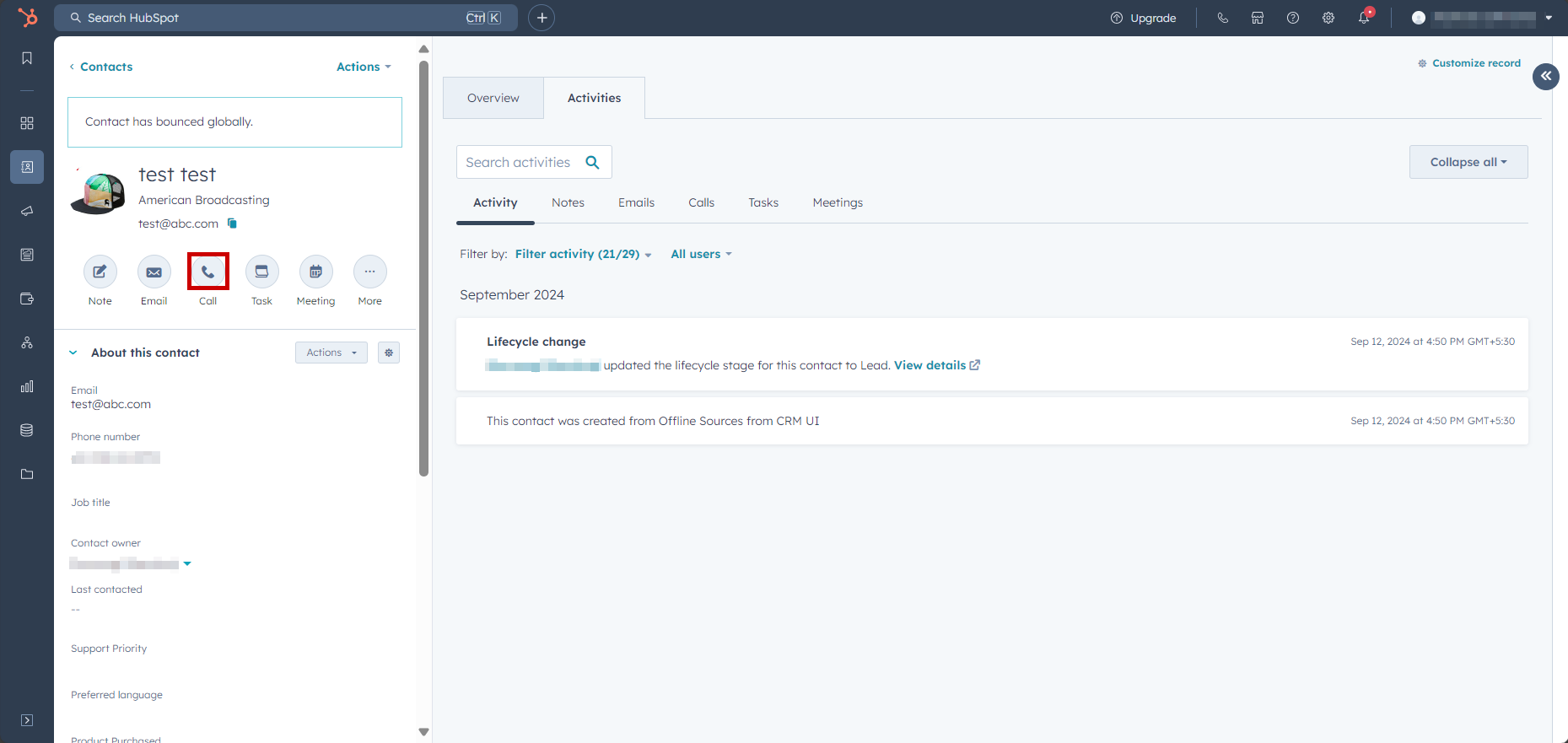This screenshot has height=743, width=1568.
Task: Open the calling phone icon in top bar
Action: tap(1222, 18)
